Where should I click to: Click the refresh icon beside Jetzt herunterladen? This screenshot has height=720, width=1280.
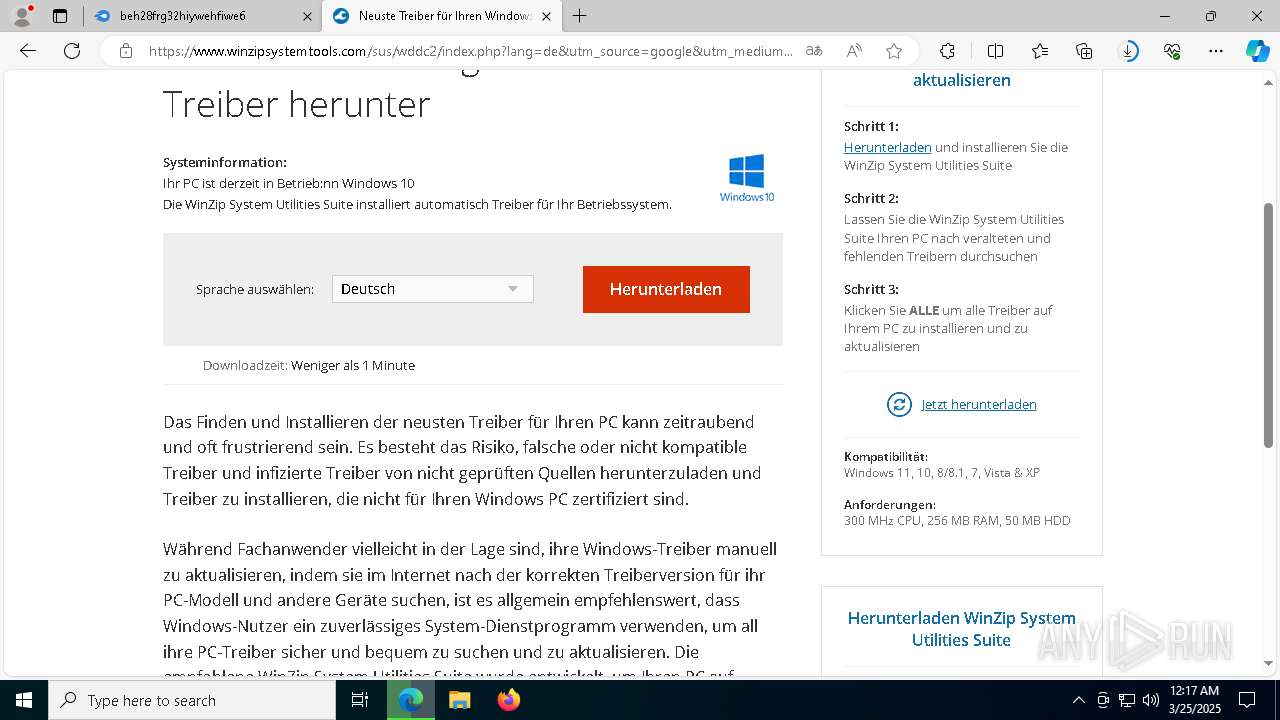(899, 404)
